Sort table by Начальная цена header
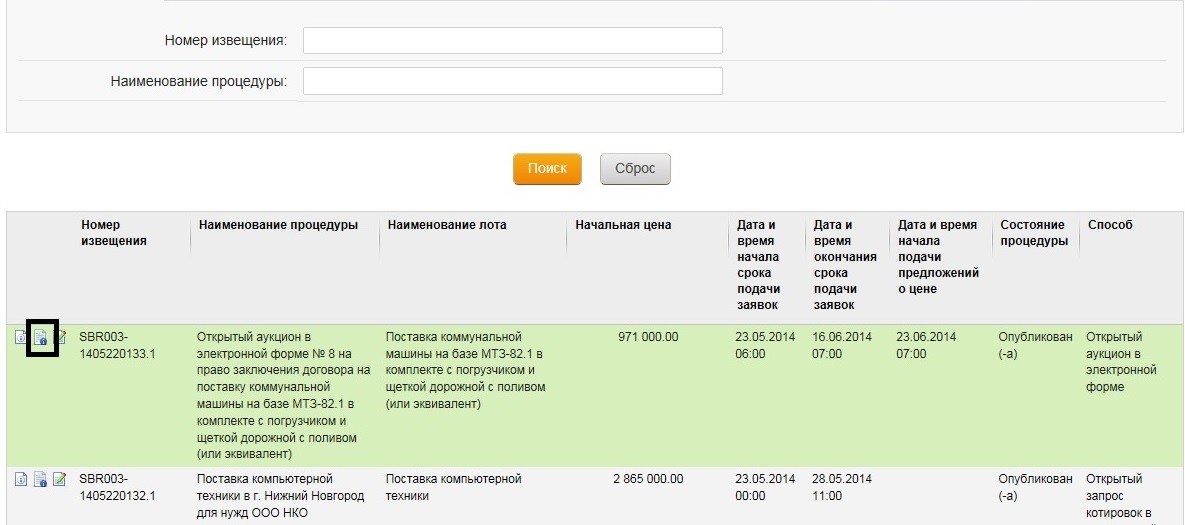 [x=623, y=225]
